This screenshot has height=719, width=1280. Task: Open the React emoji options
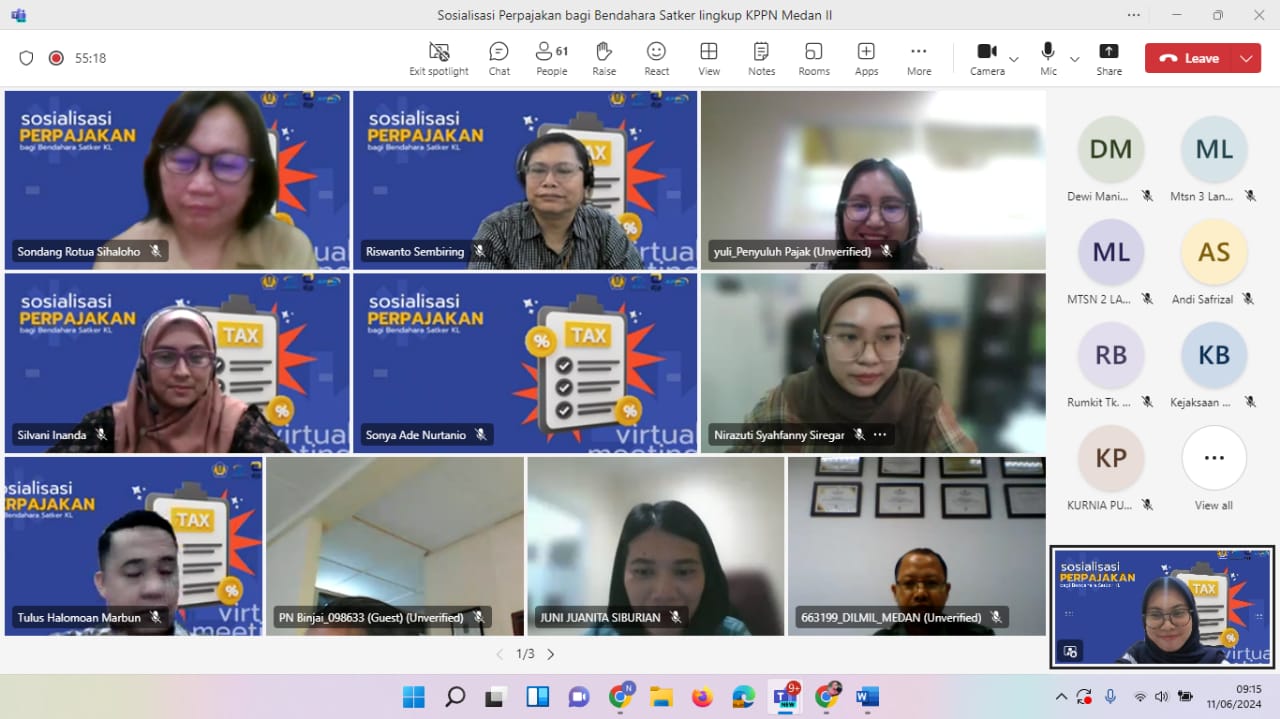[x=656, y=58]
